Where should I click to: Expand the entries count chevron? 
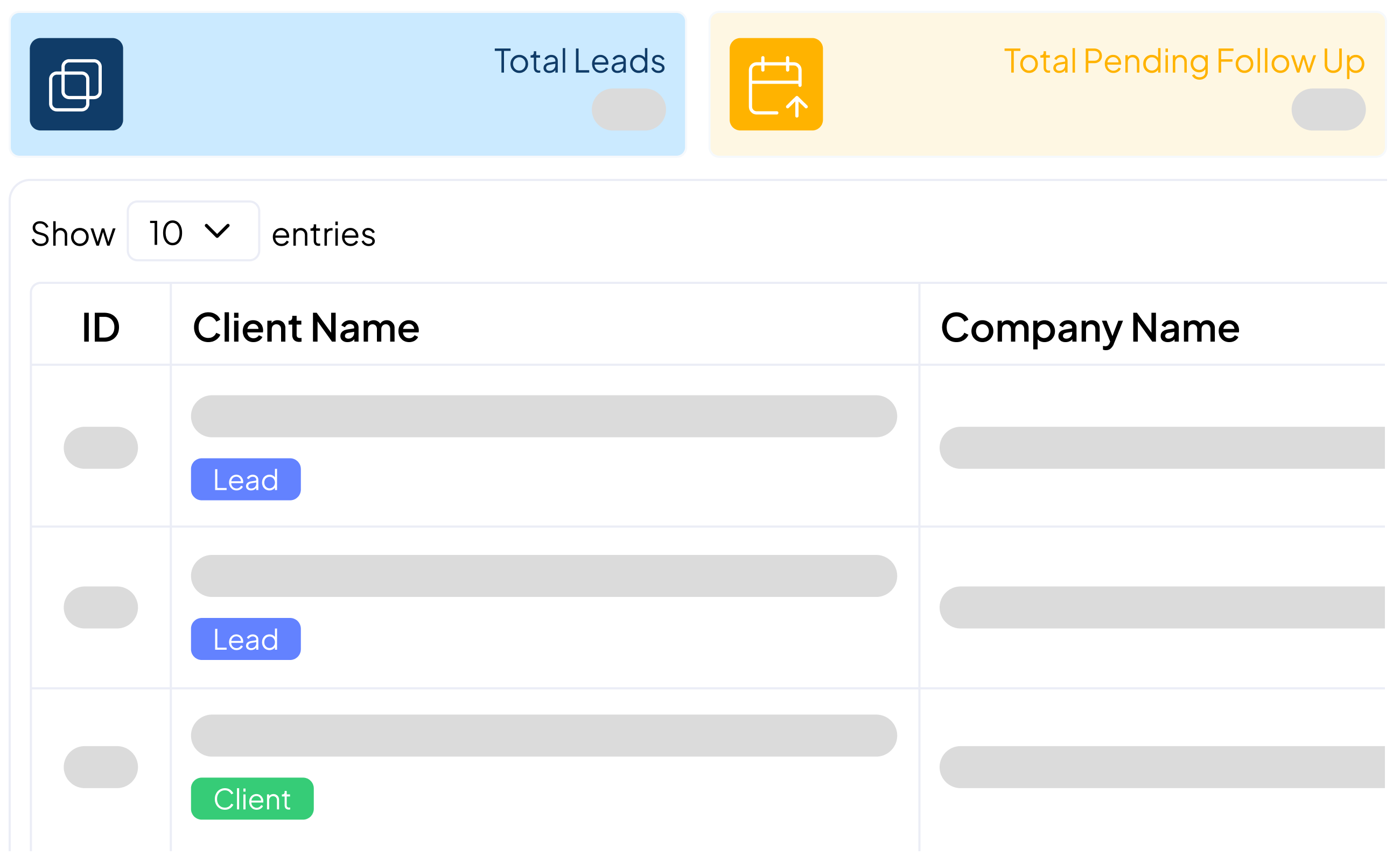(x=217, y=232)
